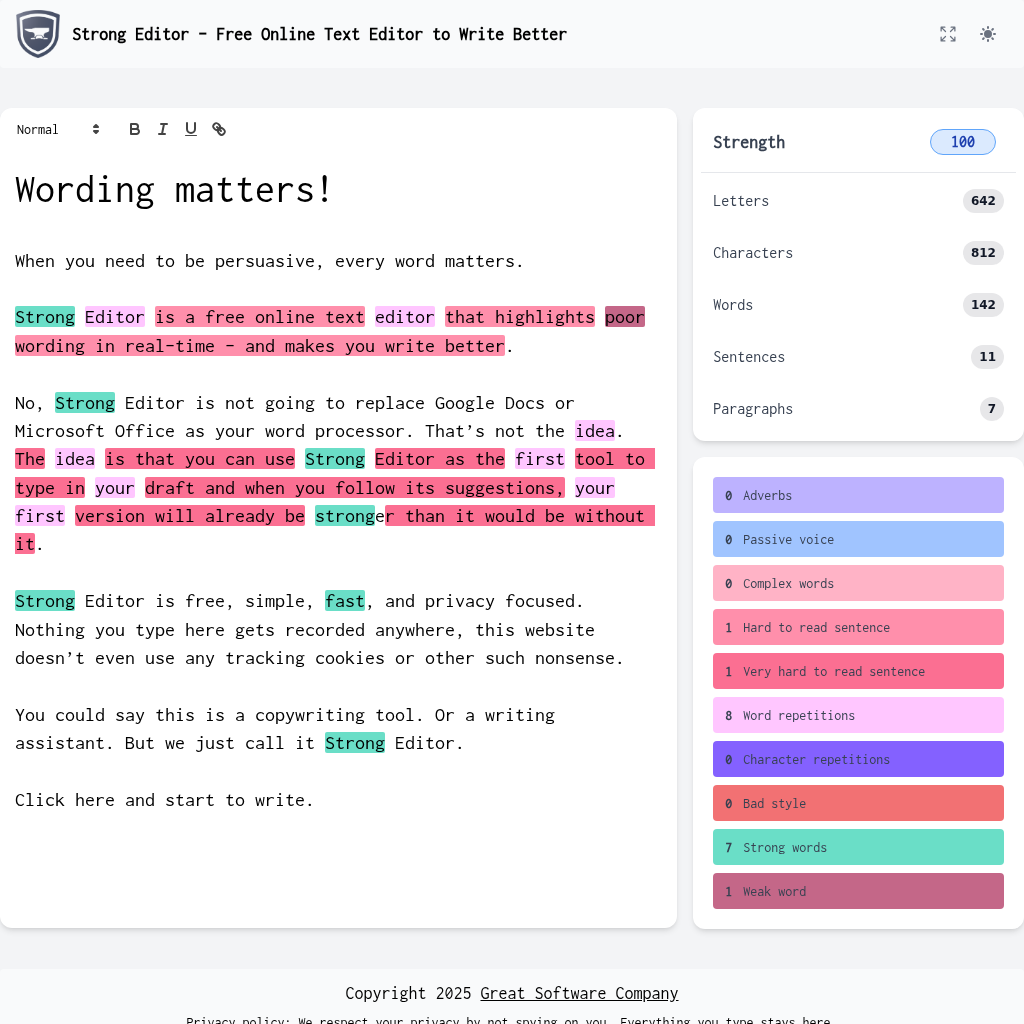Image resolution: width=1024 pixels, height=1024 pixels.
Task: Click the highlighted word 'editor' in second paragraph
Action: pos(404,317)
